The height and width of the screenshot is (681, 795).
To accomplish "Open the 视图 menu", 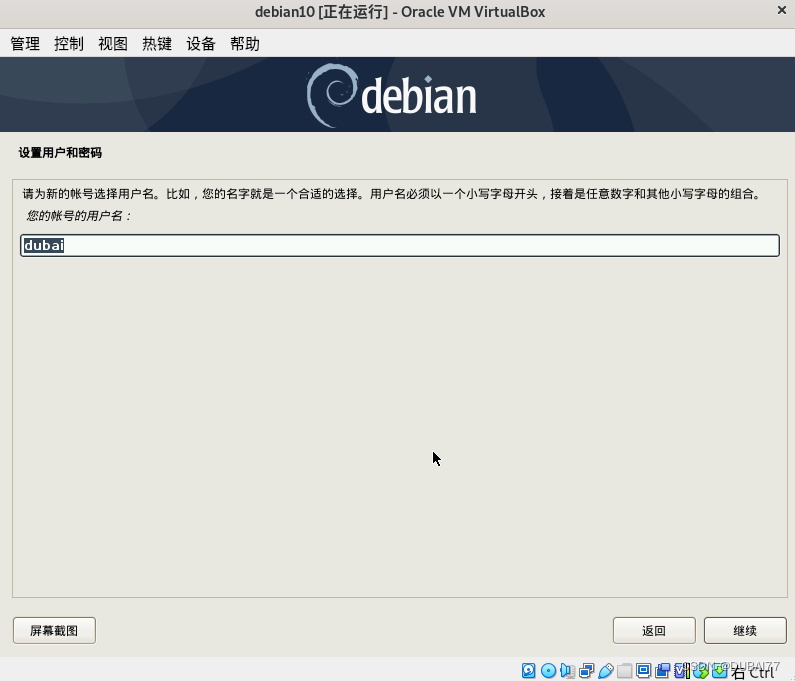I will 113,44.
